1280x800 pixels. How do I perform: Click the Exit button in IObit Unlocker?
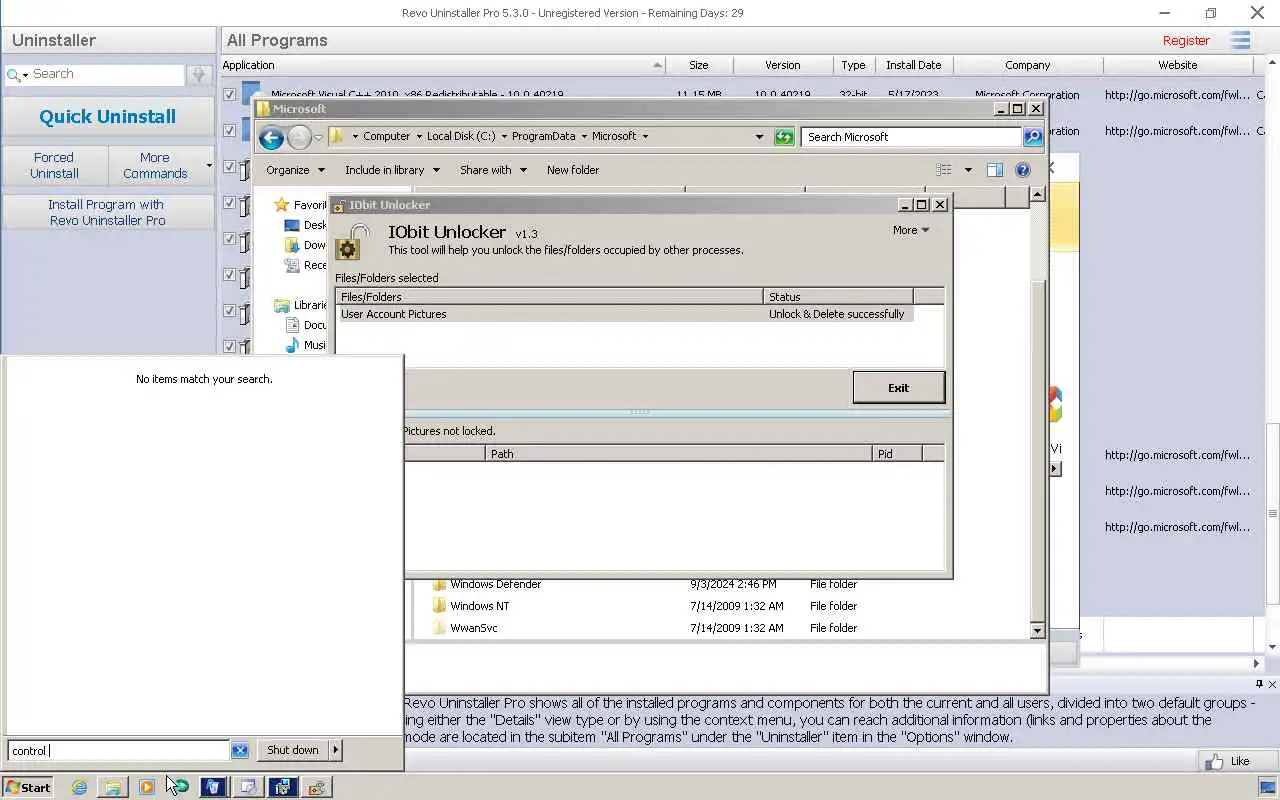898,388
